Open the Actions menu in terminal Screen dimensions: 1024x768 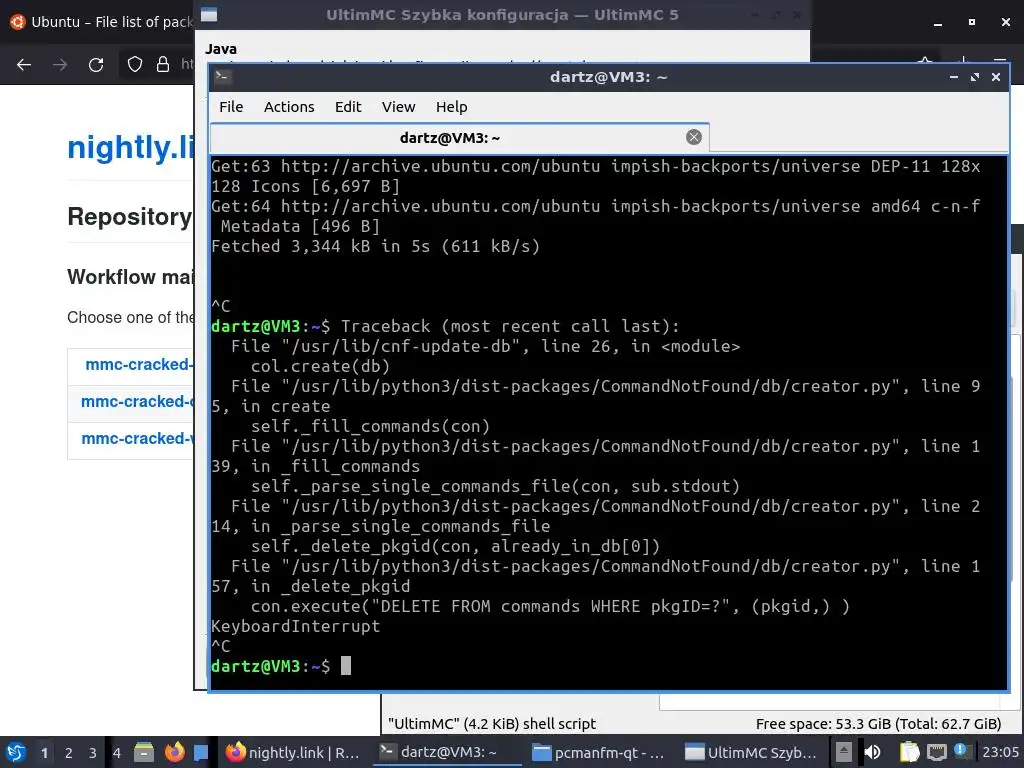(289, 106)
